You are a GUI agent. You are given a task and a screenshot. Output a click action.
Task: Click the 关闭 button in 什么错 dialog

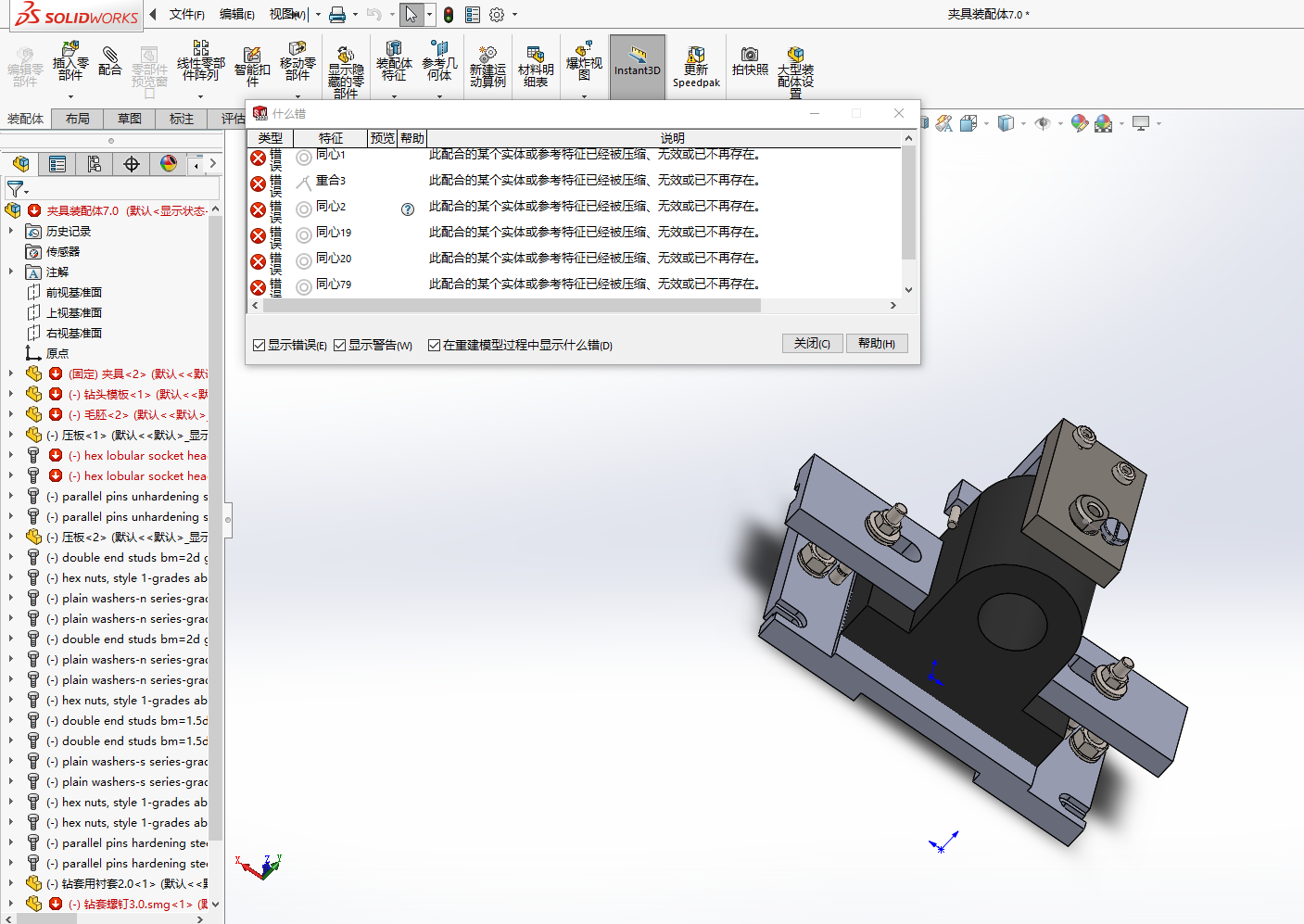(x=812, y=344)
